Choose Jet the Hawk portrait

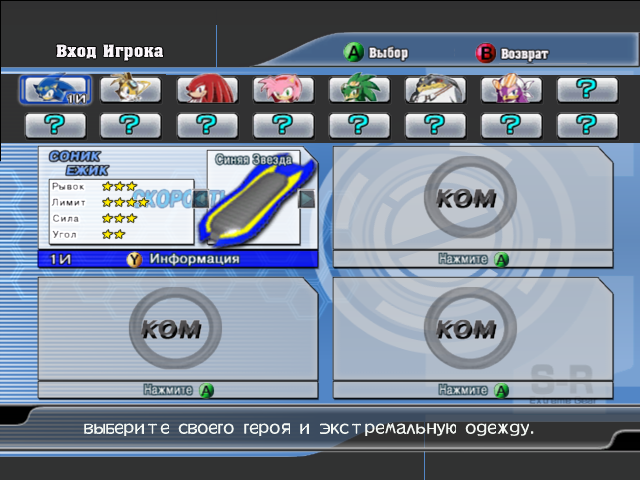pos(359,89)
